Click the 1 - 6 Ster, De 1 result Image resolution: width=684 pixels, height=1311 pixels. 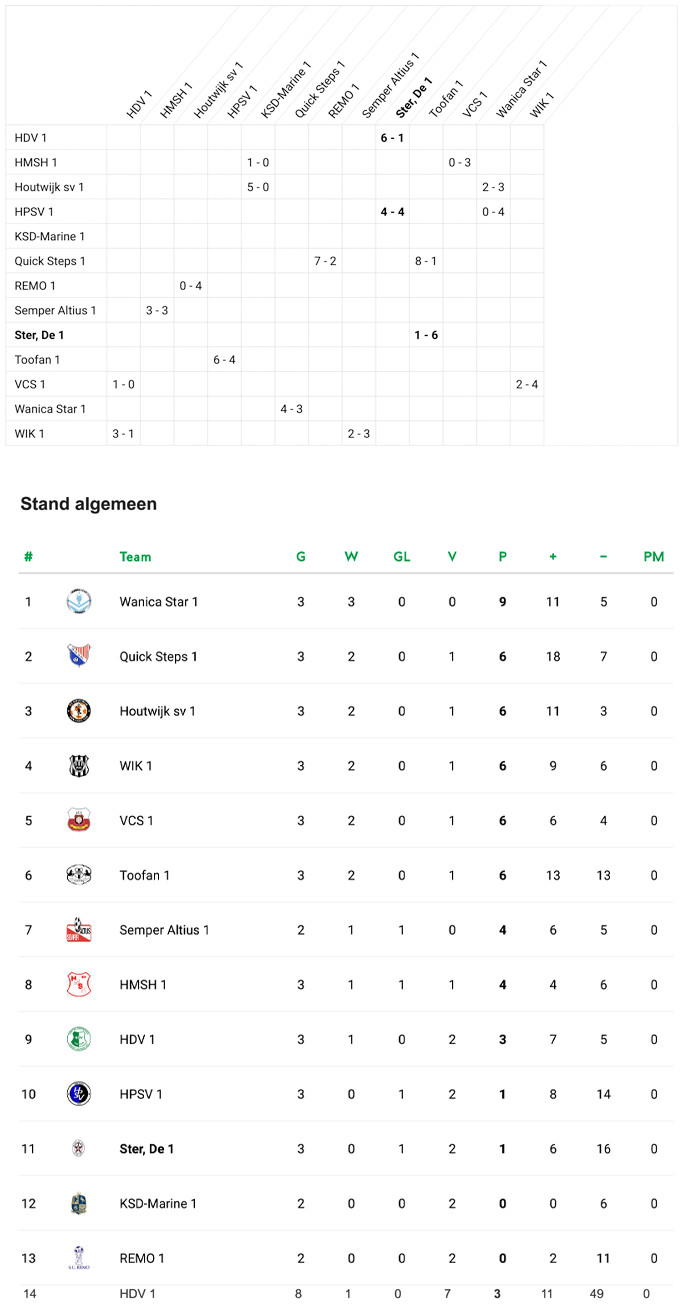click(x=426, y=335)
